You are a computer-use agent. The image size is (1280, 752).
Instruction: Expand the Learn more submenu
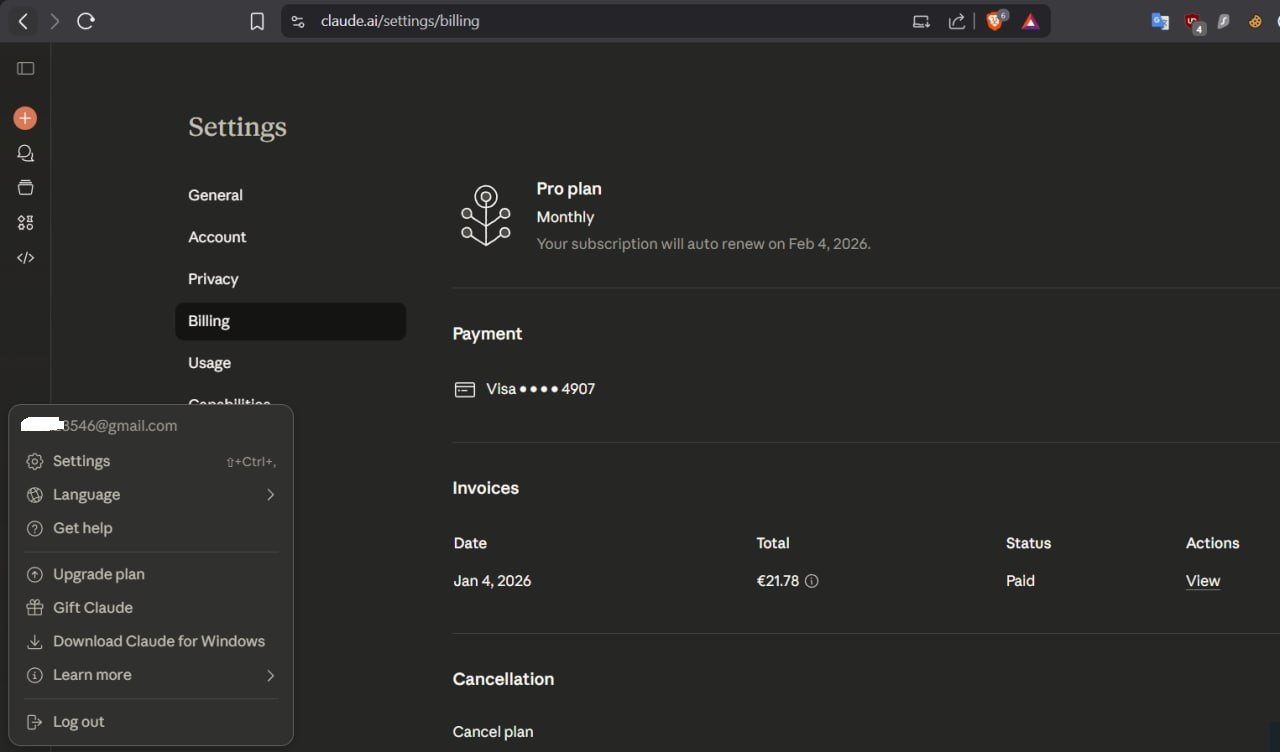point(151,675)
